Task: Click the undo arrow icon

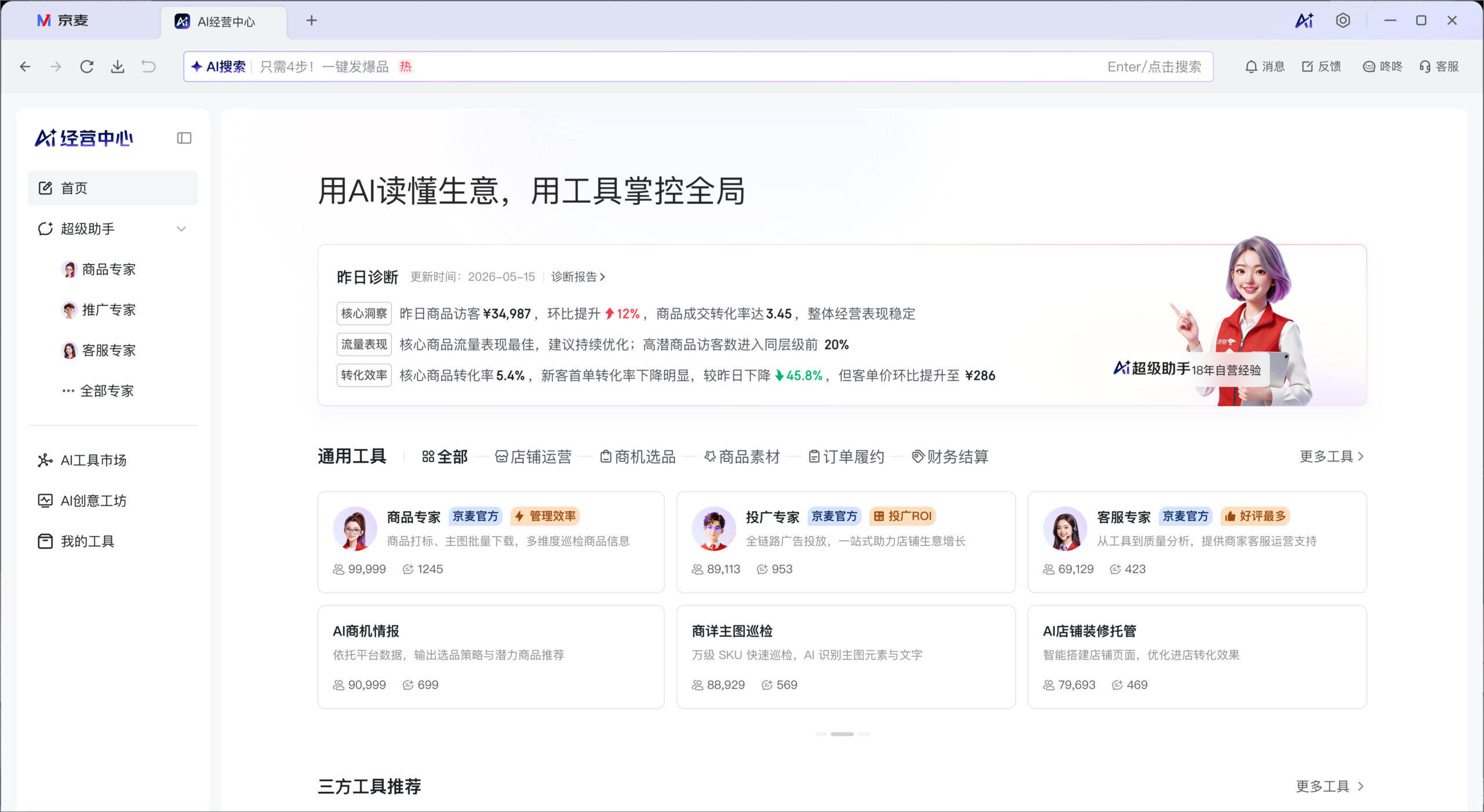Action: pos(149,67)
